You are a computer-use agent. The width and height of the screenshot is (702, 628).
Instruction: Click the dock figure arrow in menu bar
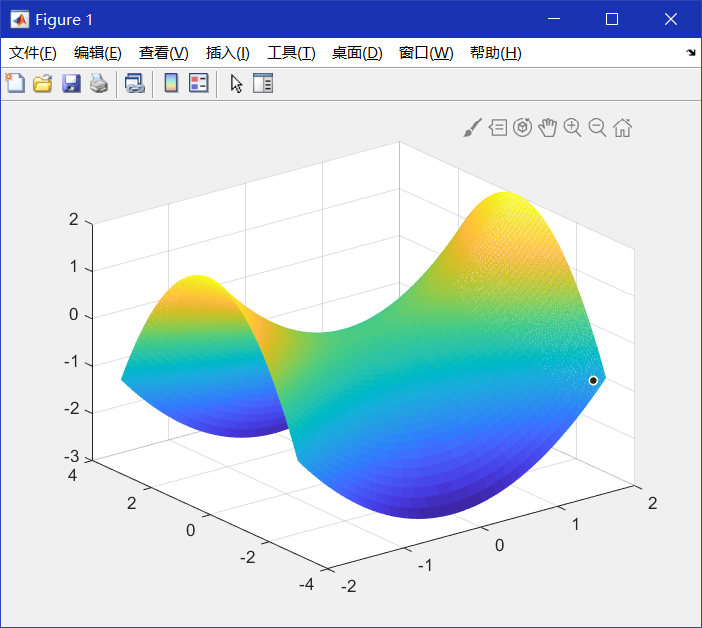(x=691, y=53)
